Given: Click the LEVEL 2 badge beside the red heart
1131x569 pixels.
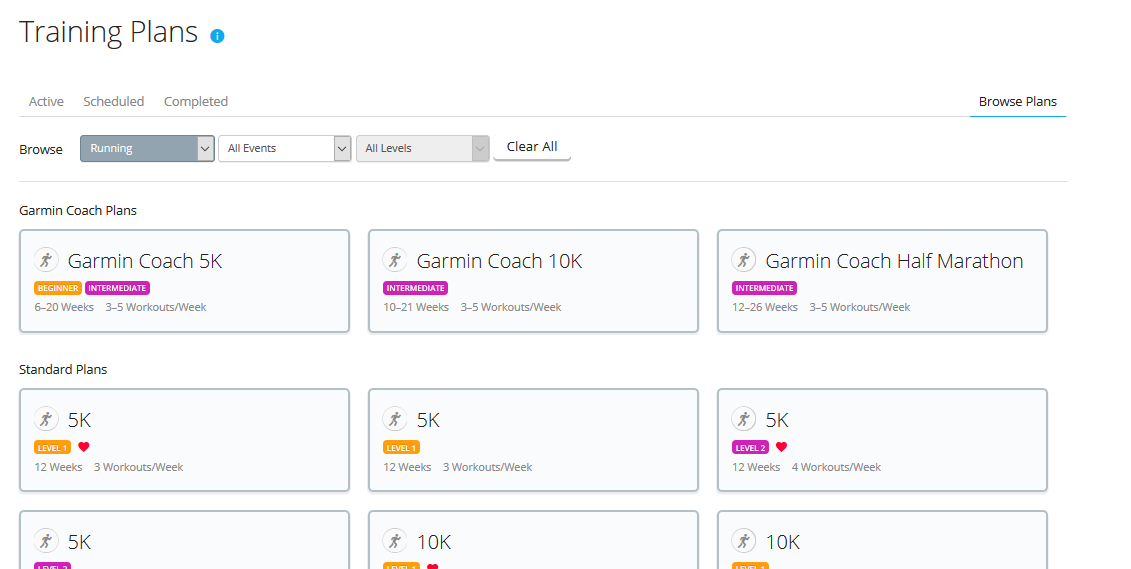Looking at the screenshot, I should (750, 448).
